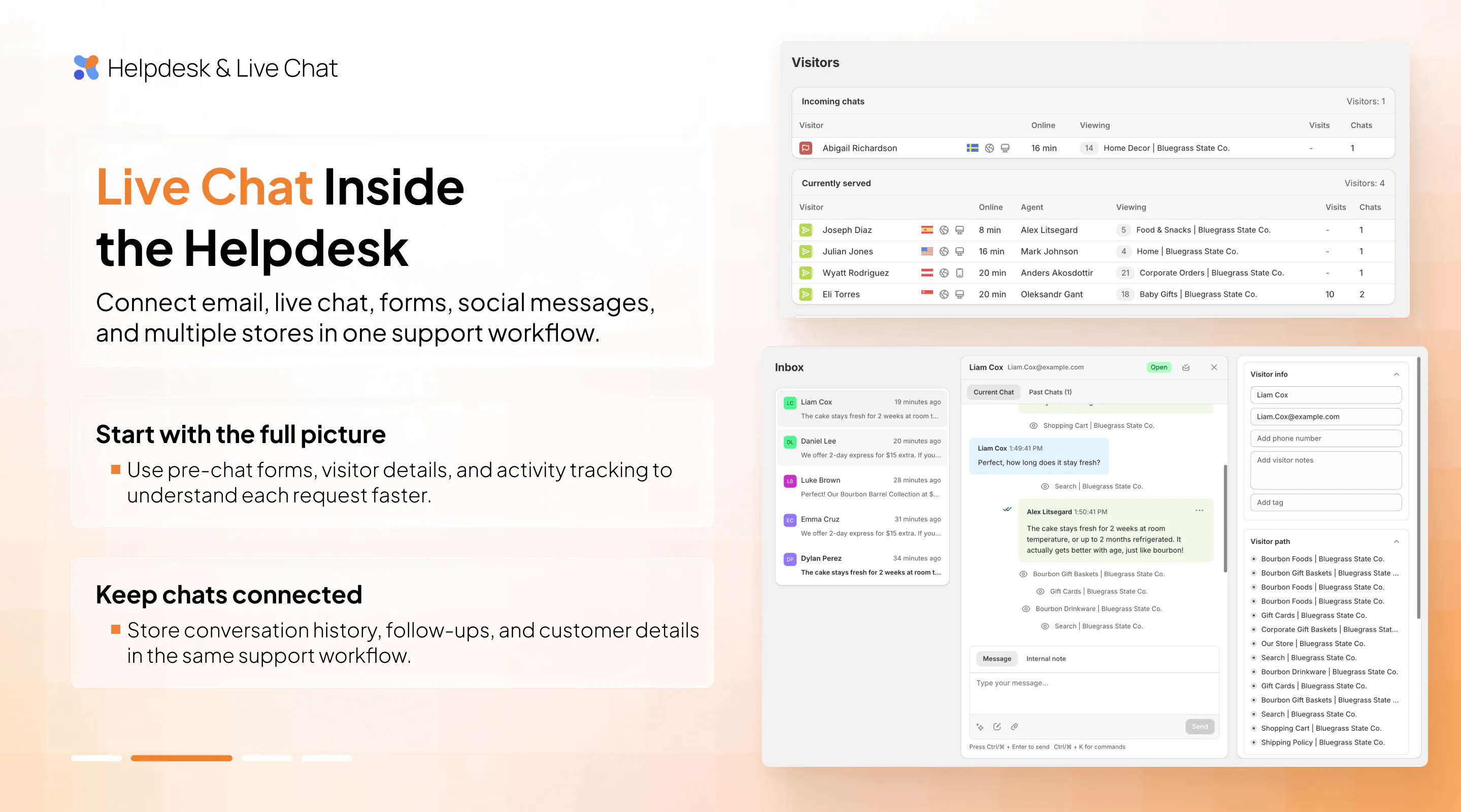This screenshot has height=812, width=1461.
Task: Click the mobile device icon in Wyatt Rodriguez's row
Action: point(959,273)
